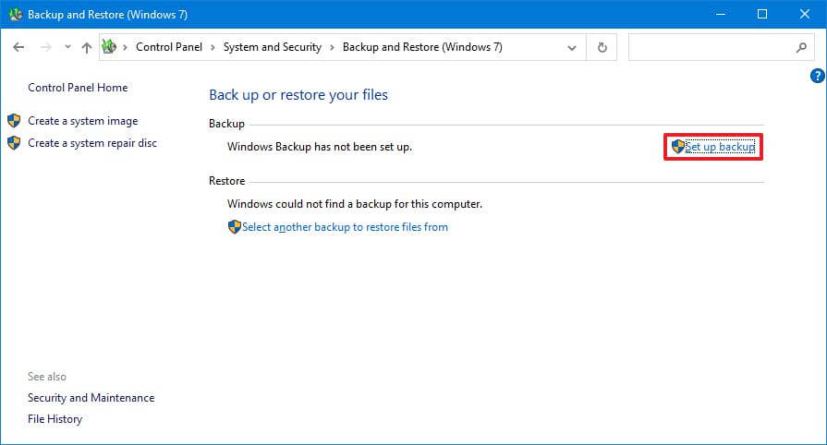
Task: Click the Back navigation arrow
Action: pyautogui.click(x=18, y=47)
